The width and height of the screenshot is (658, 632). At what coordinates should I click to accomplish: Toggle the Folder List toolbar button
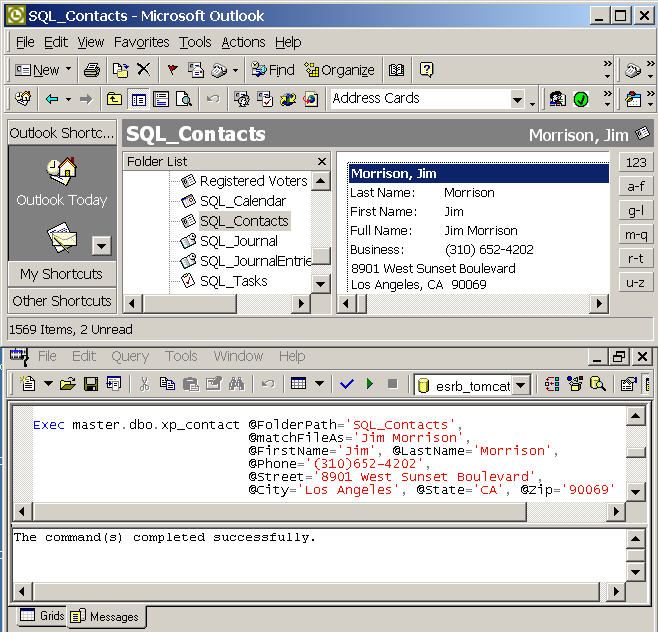click(138, 99)
